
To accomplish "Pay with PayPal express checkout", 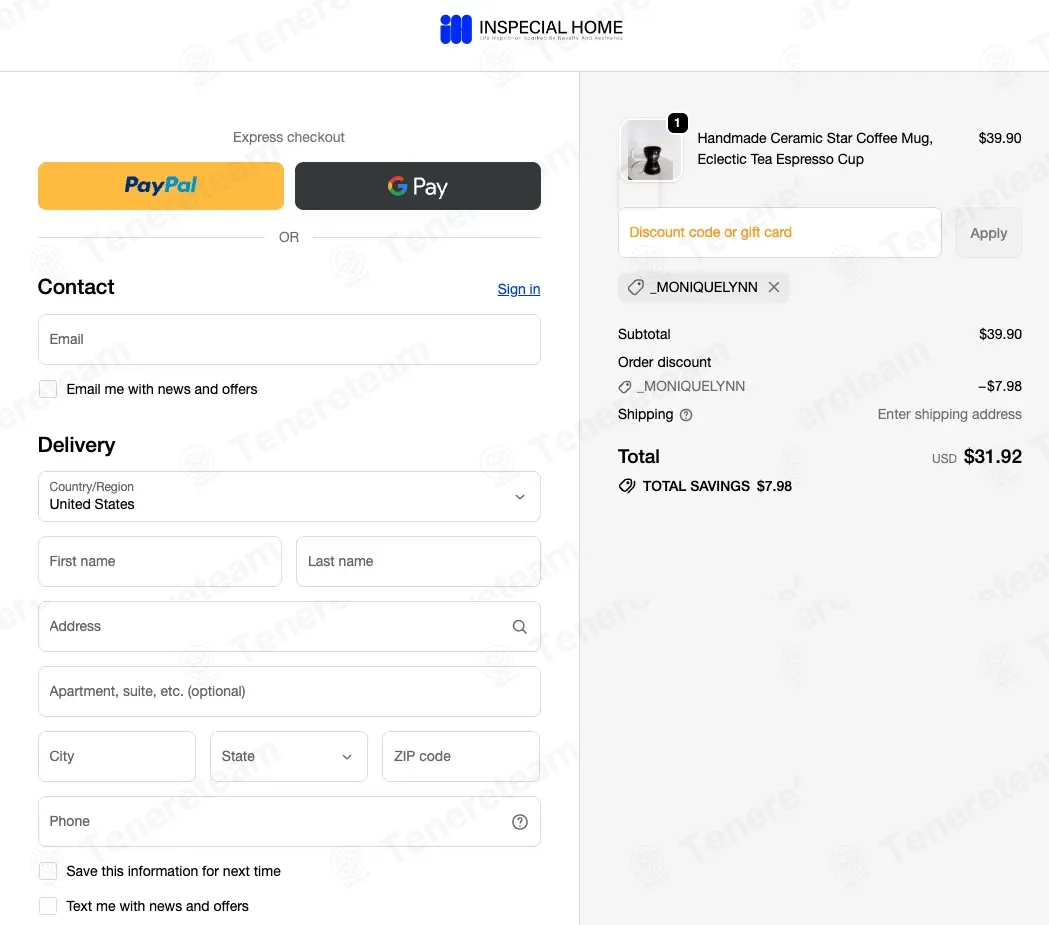I will point(161,186).
